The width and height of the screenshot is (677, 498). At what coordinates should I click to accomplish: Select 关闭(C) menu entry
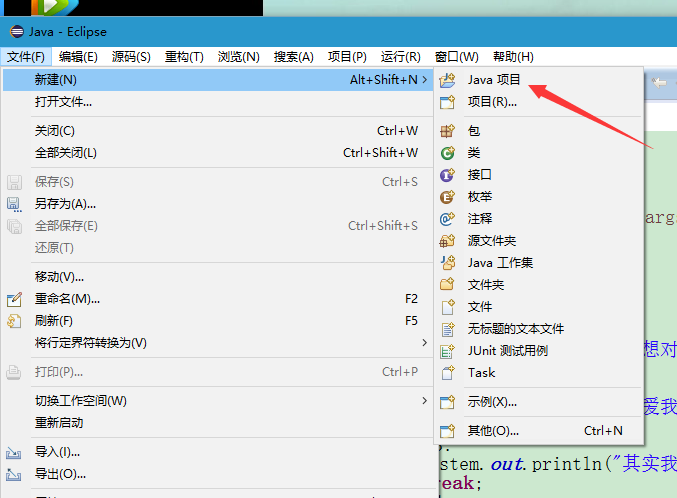[218, 130]
